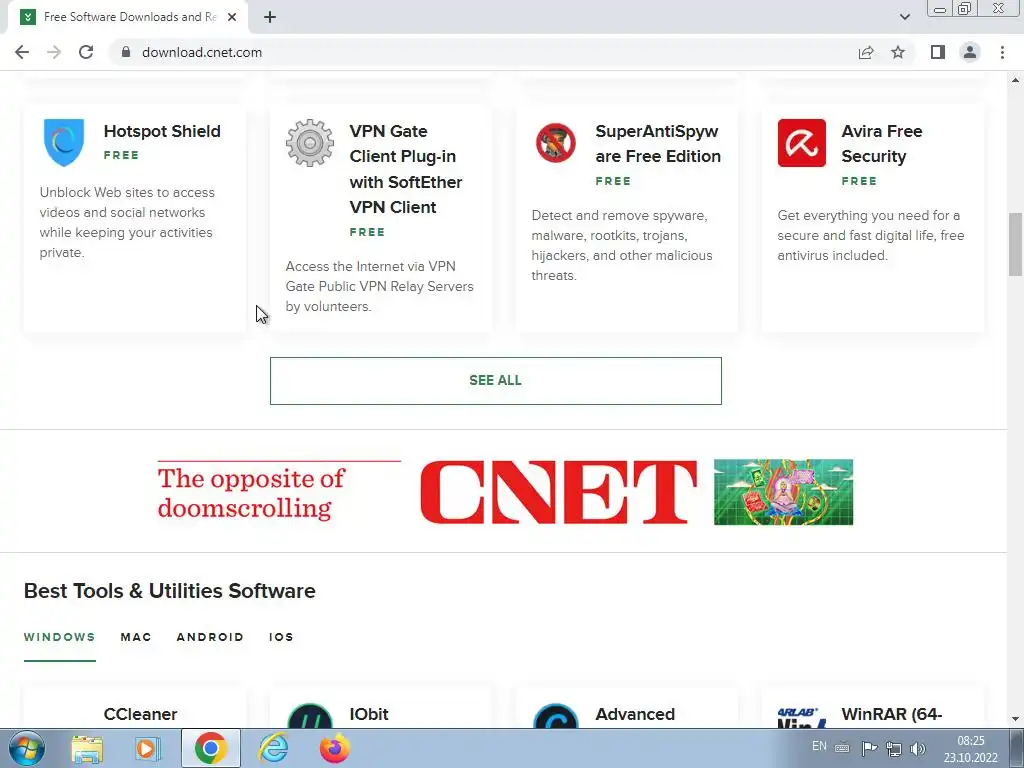Image resolution: width=1024 pixels, height=768 pixels.
Task: Click the on-screen keyboard tray icon
Action: [x=842, y=748]
